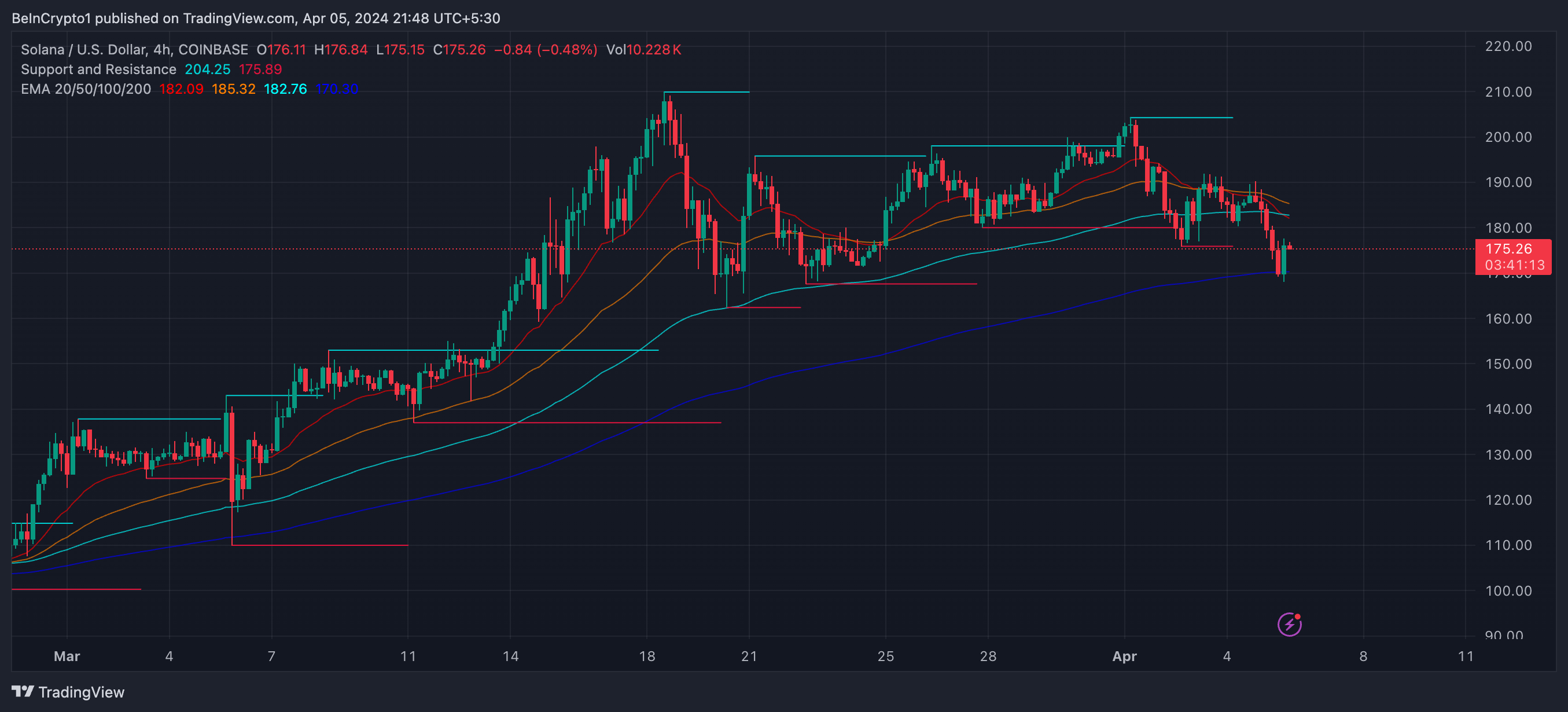Click the Apr label on time axis
The width and height of the screenshot is (1568, 712).
click(x=1124, y=656)
